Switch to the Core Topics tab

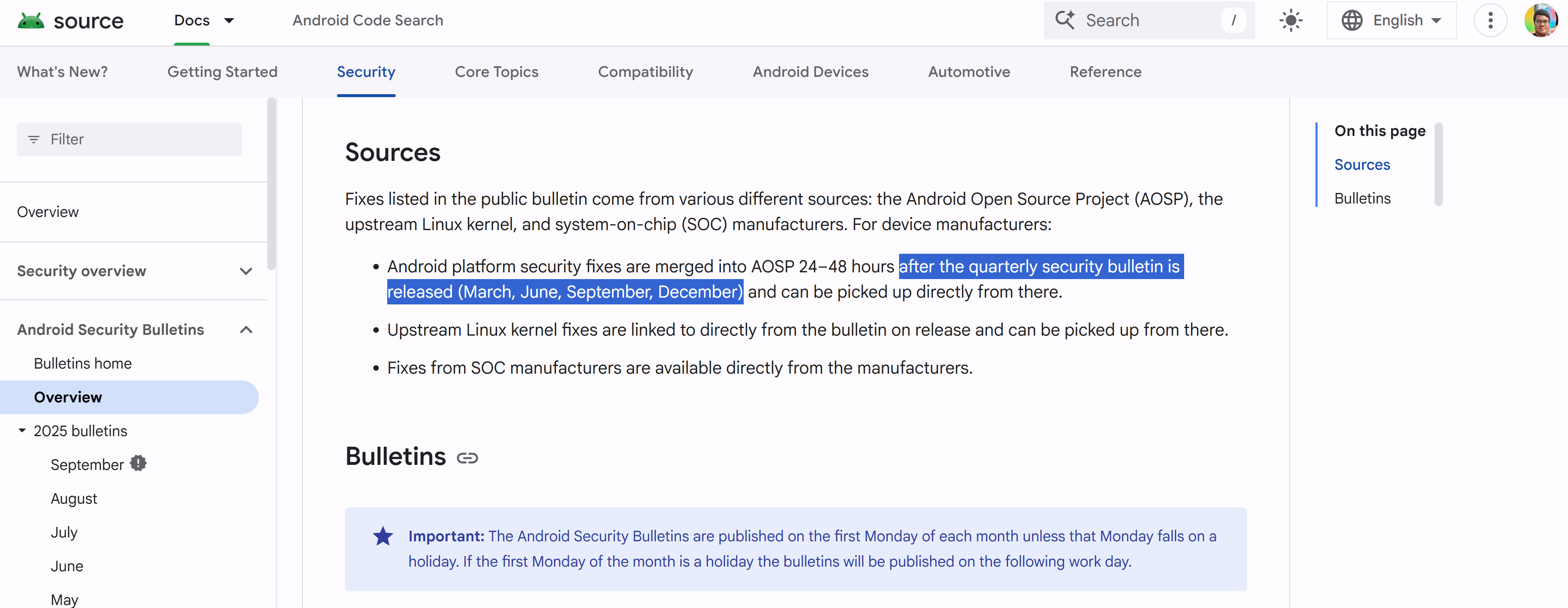[496, 72]
